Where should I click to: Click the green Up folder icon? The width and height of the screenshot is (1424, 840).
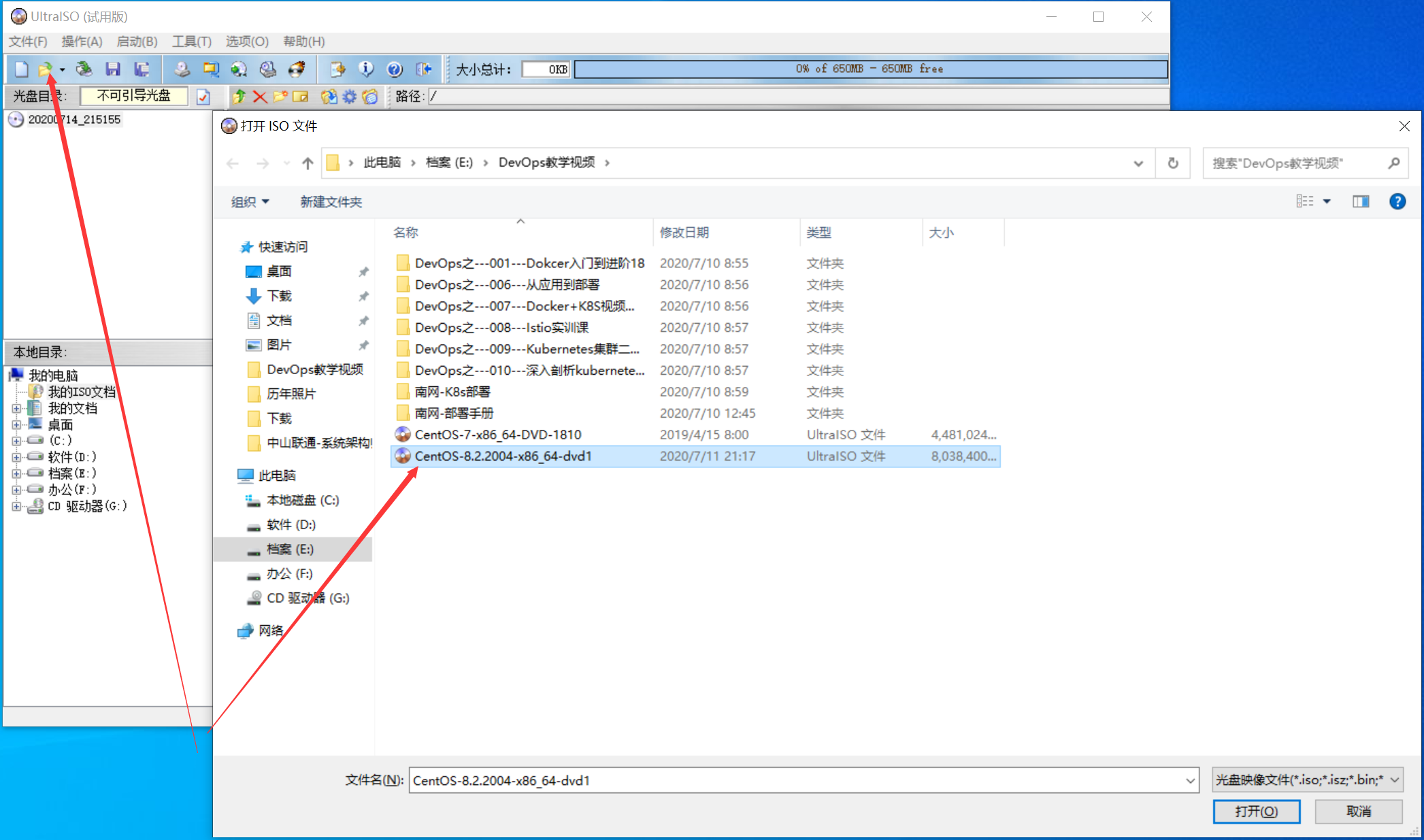[239, 97]
